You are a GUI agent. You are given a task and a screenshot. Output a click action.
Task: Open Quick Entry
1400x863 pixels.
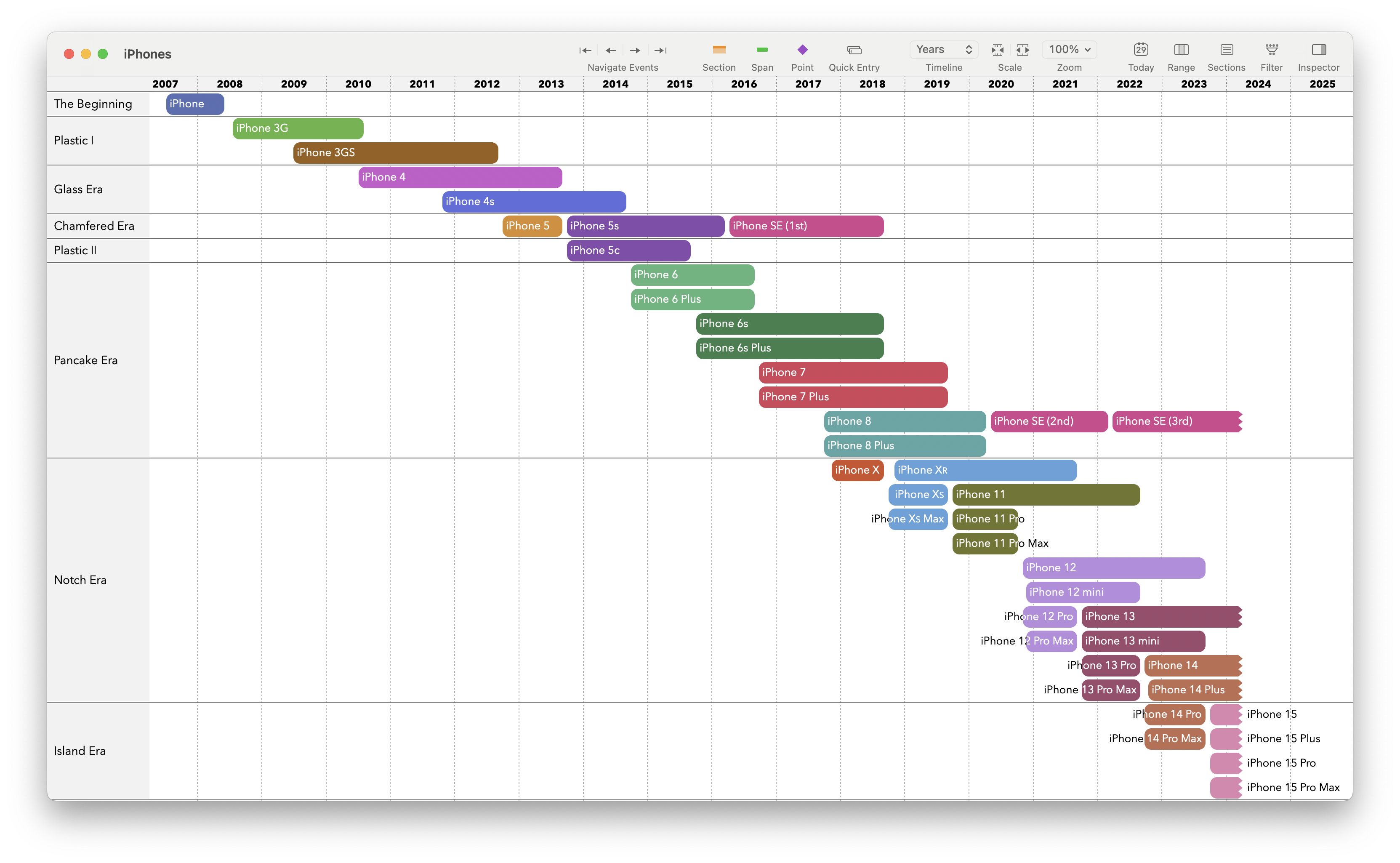click(854, 50)
